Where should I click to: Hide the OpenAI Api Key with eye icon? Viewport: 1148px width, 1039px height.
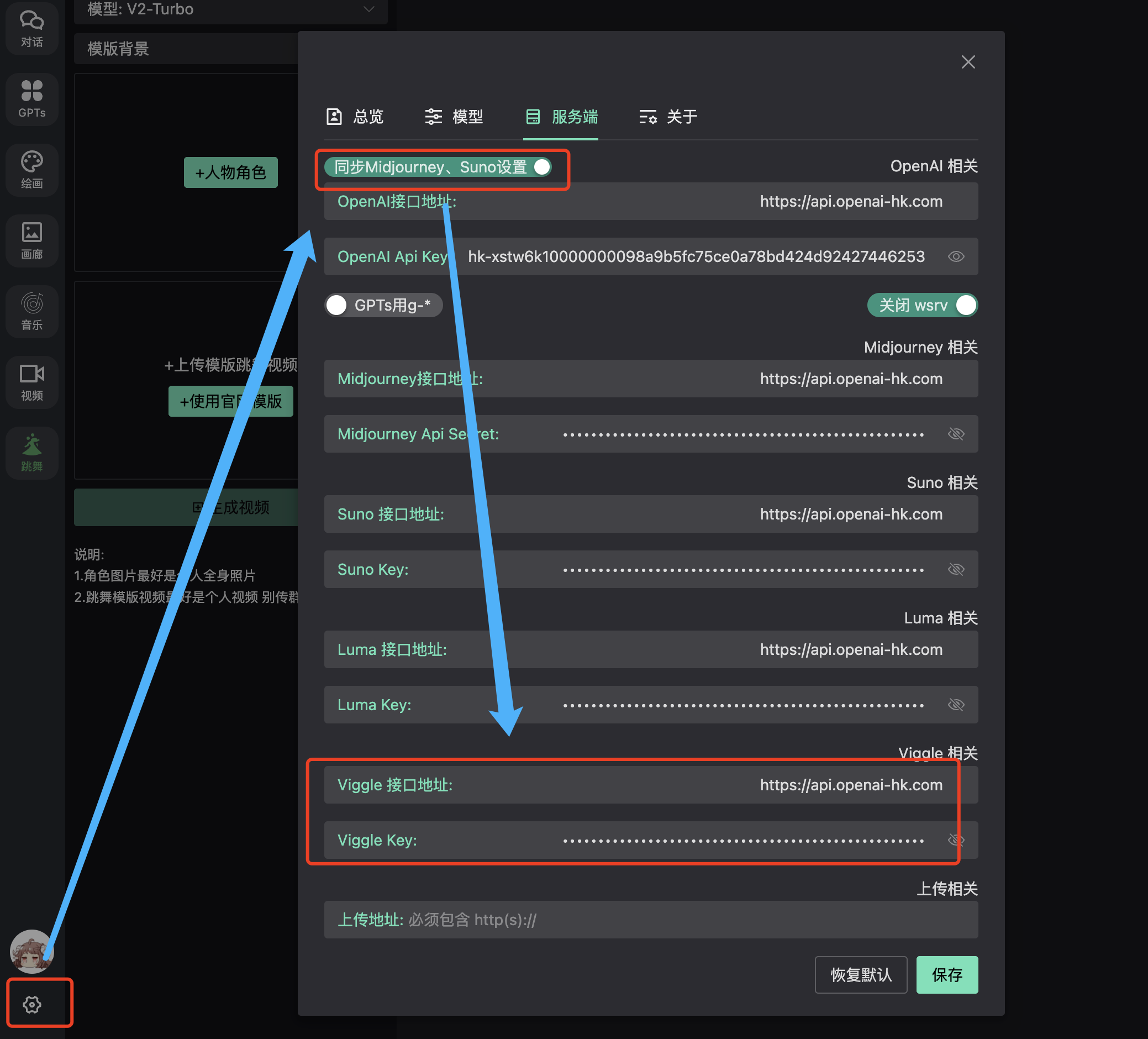click(x=956, y=256)
